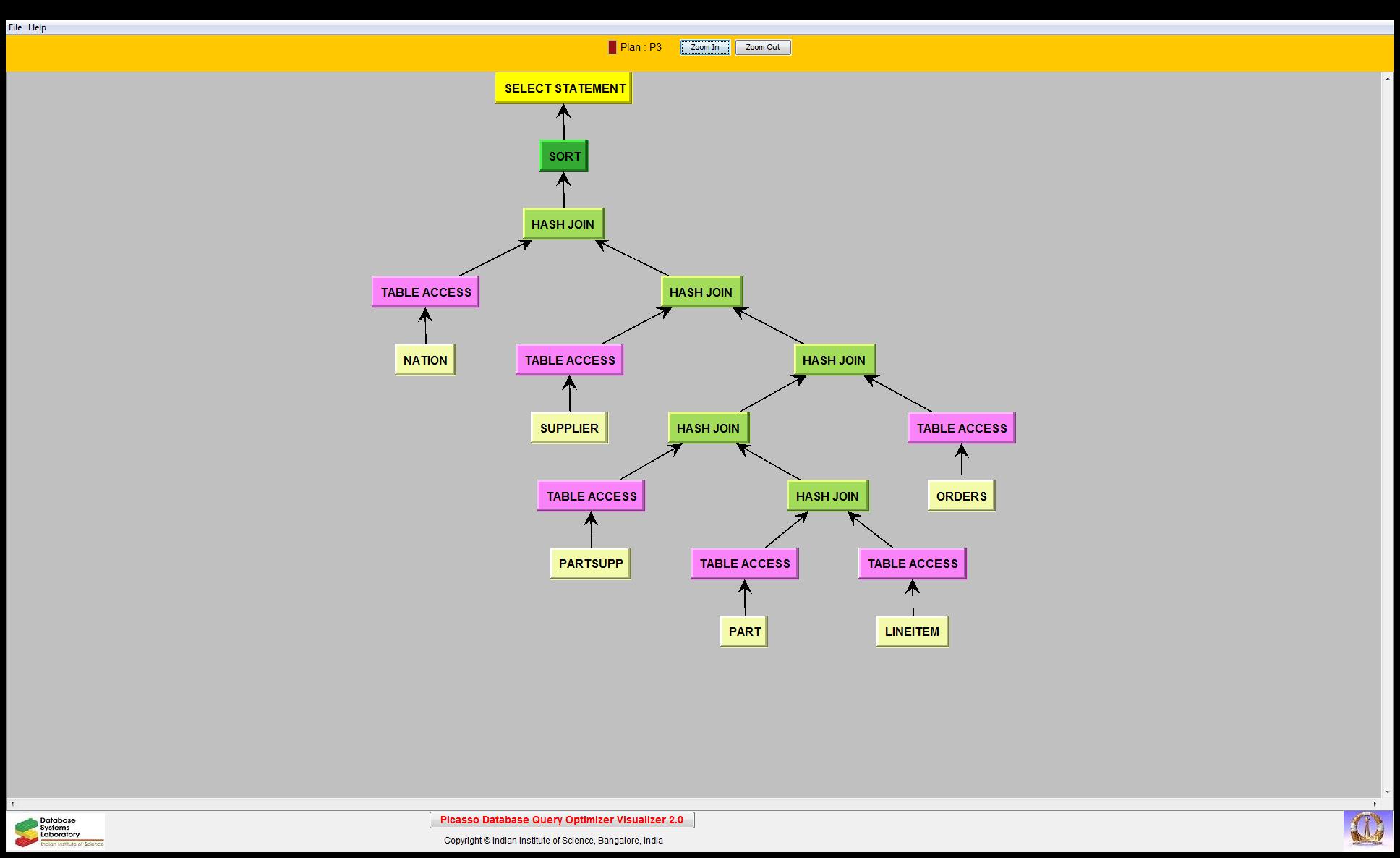
Task: Click the PART table node
Action: pyautogui.click(x=744, y=632)
